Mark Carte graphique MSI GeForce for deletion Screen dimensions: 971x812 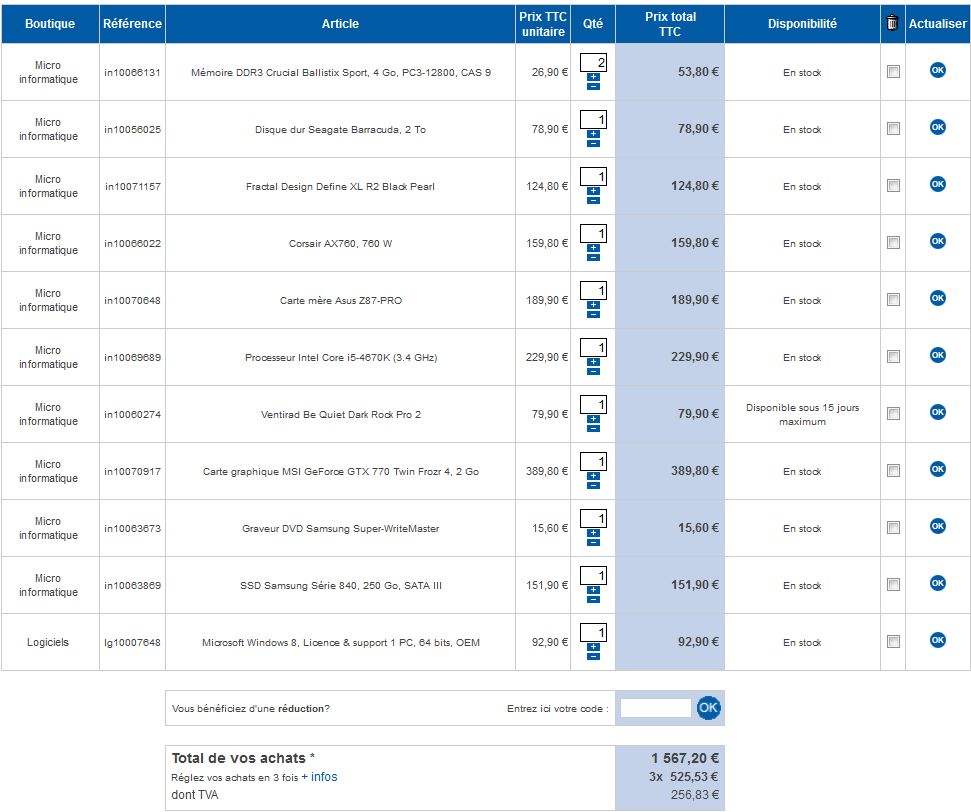(893, 471)
